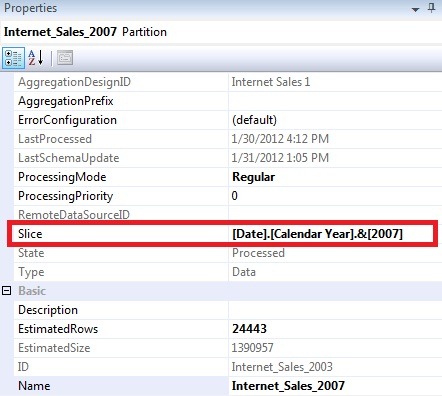This screenshot has width=442, height=396.
Task: Open the Internet_Sales_2007 Partition object selector
Action: pyautogui.click(x=221, y=32)
